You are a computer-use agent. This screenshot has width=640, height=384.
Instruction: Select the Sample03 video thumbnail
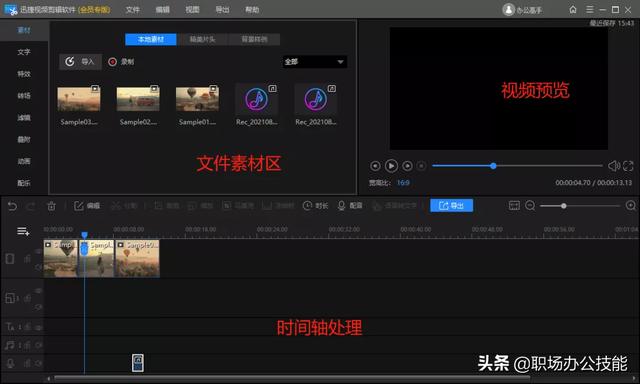pos(79,99)
